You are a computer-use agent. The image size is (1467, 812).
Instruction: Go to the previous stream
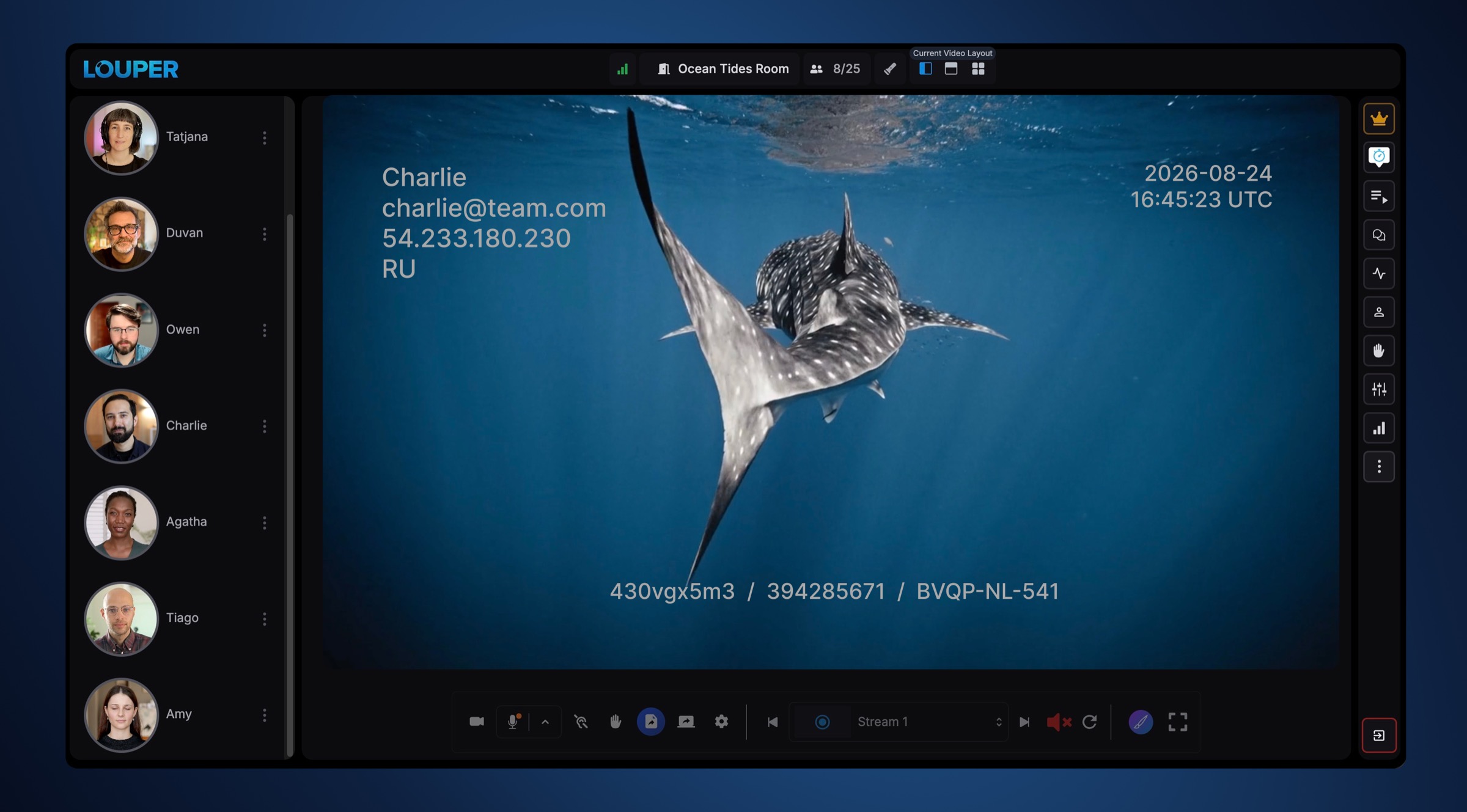coord(773,722)
